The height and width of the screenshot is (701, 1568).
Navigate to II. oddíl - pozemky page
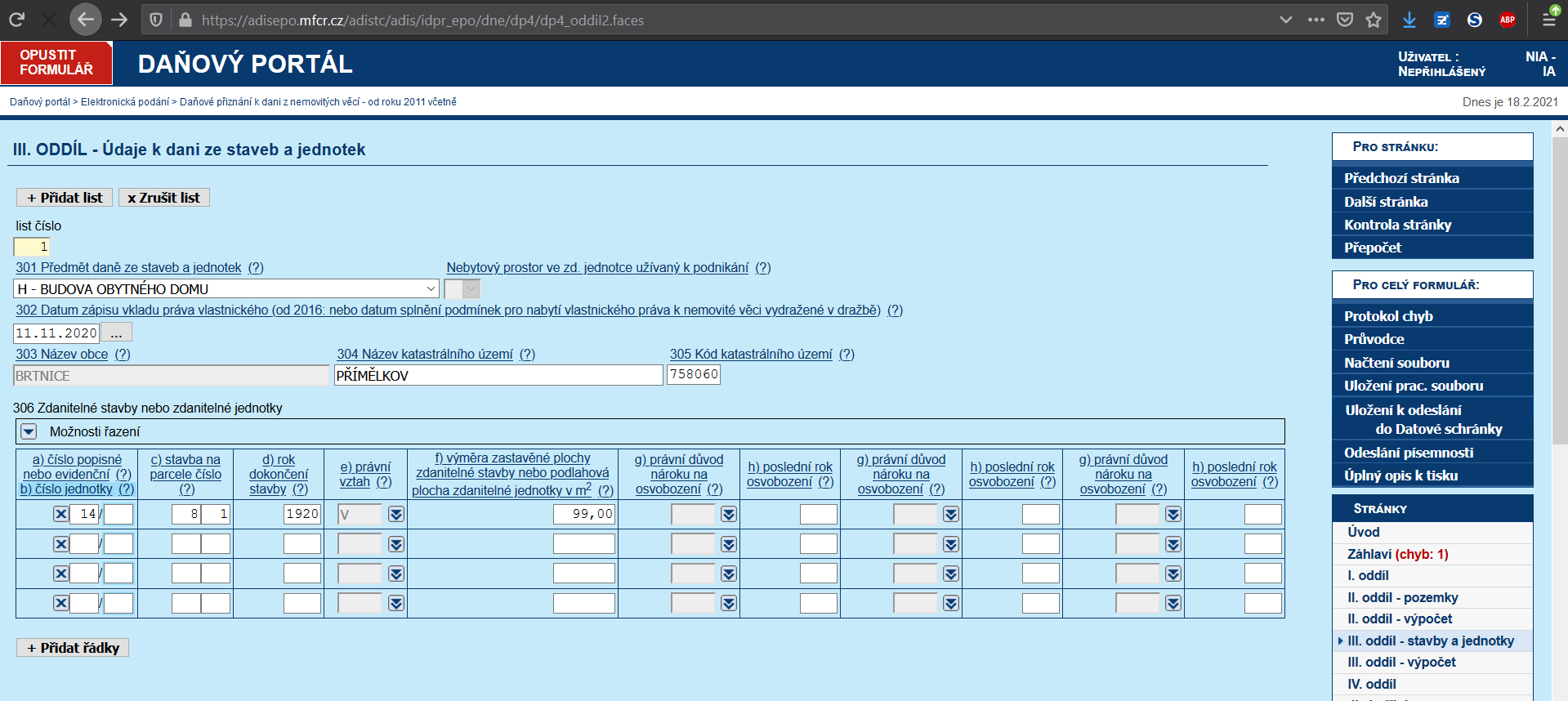coord(1402,597)
